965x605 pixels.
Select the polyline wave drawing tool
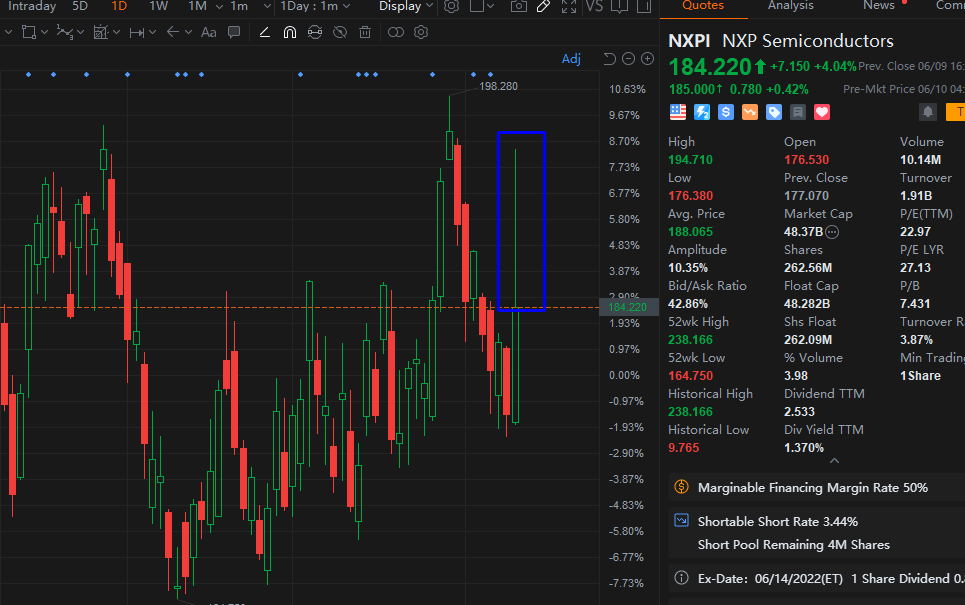[x=64, y=32]
